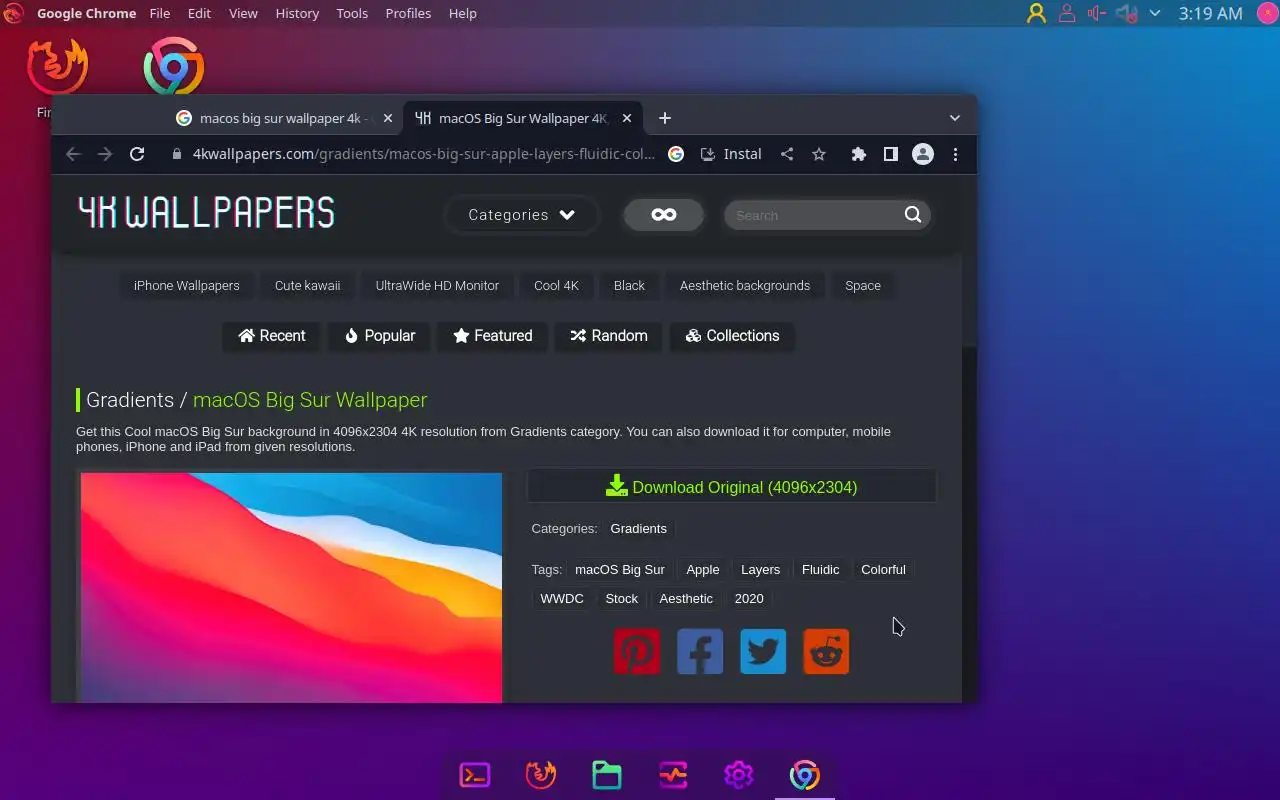This screenshot has height=800, width=1280.
Task: Click the yellow user tray icon
Action: click(1036, 13)
